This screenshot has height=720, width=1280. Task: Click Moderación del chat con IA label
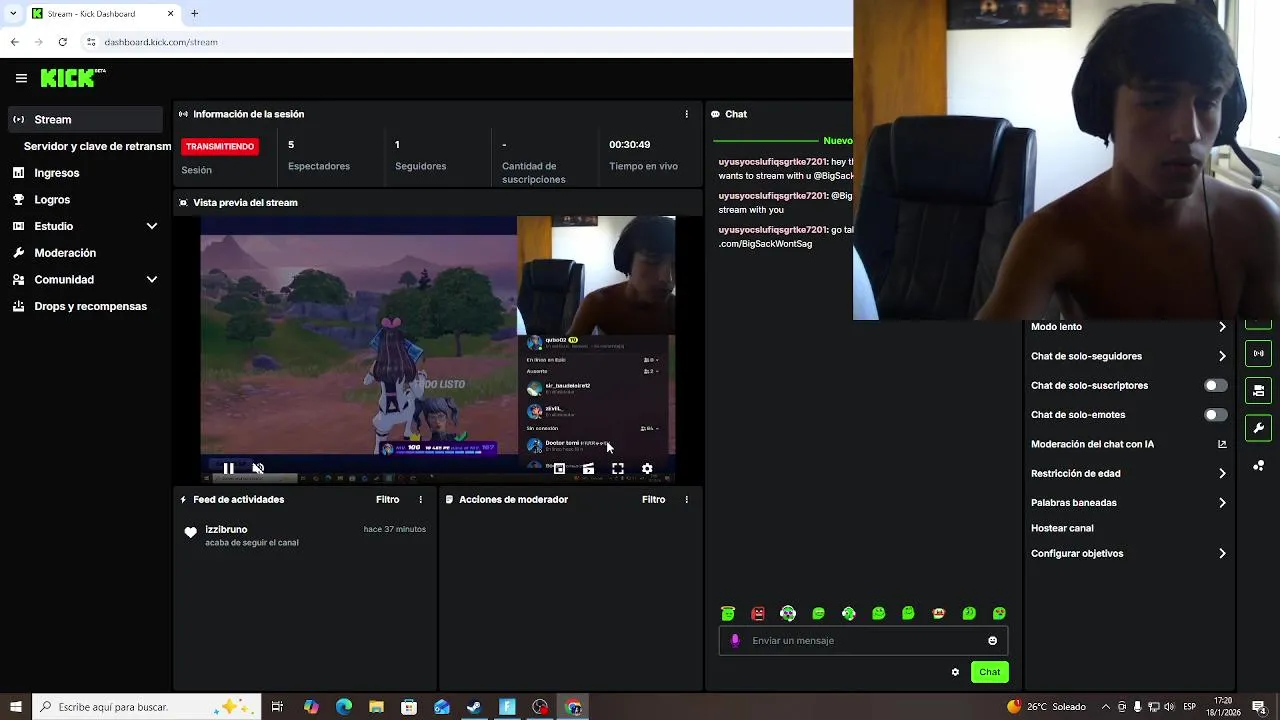1092,444
